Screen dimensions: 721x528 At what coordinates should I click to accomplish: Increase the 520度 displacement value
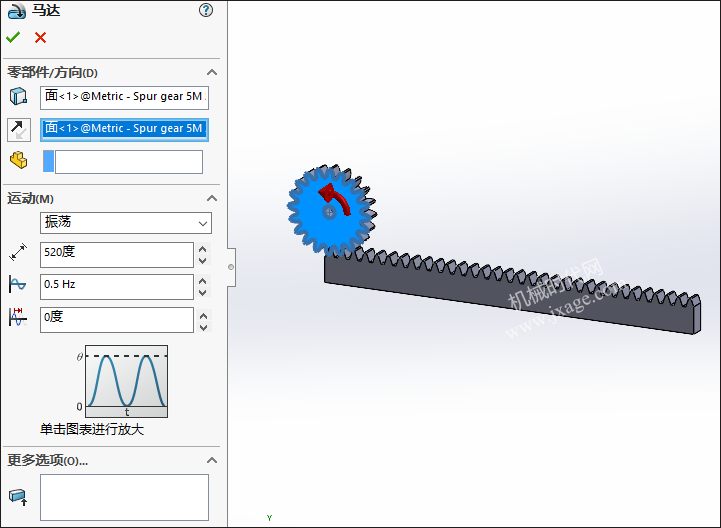203,249
